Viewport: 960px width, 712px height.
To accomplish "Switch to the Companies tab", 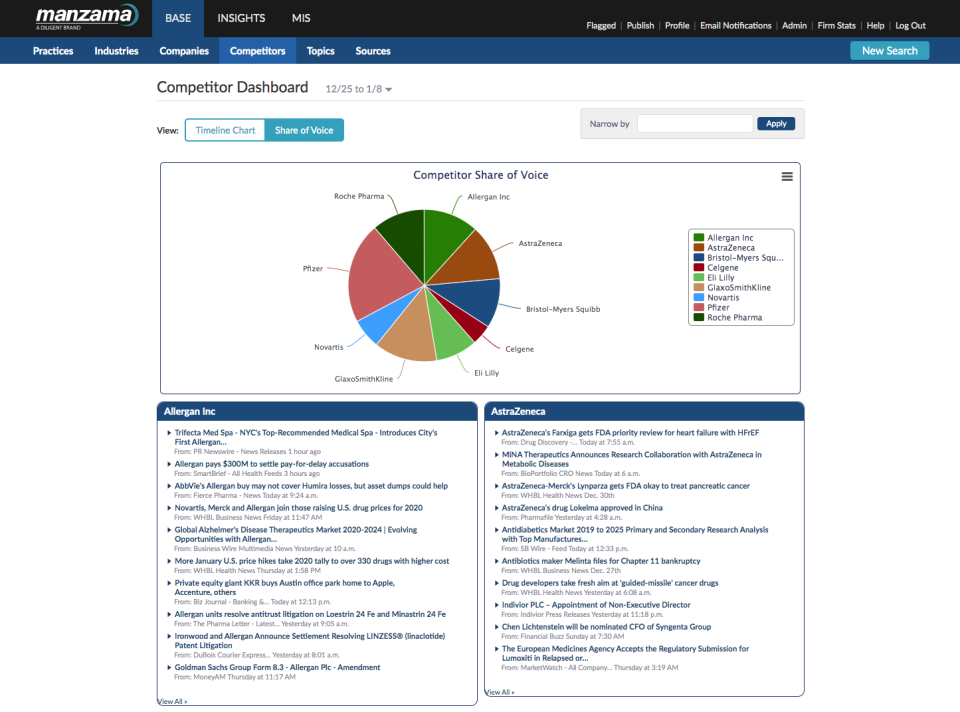I will coord(184,50).
